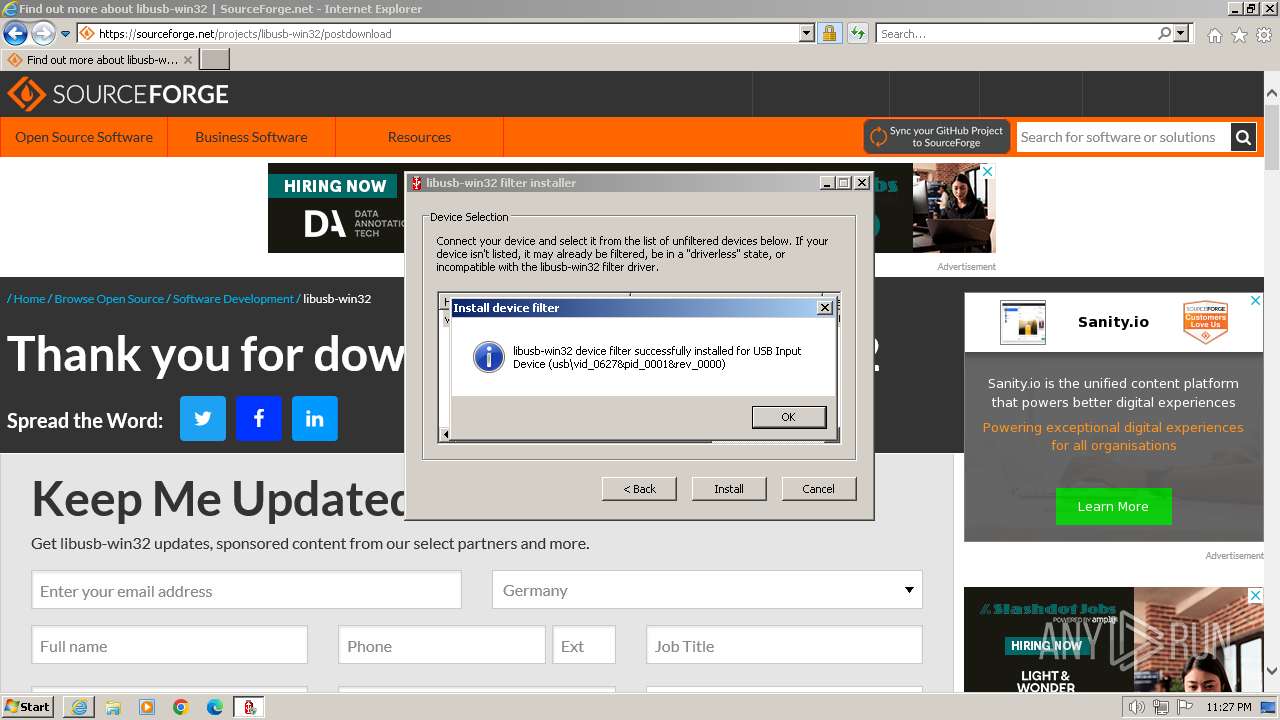This screenshot has width=1280, height=720.
Task: Click OK in Install device filter dialog
Action: click(788, 417)
